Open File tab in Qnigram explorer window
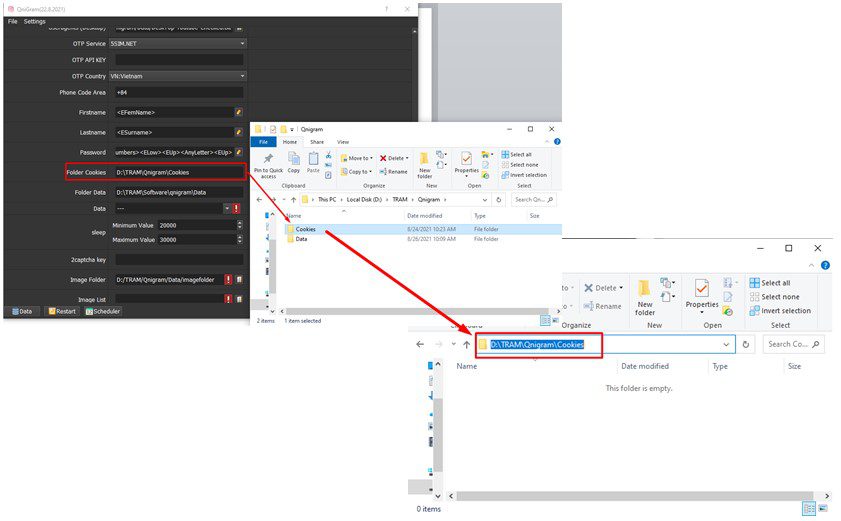The width and height of the screenshot is (841, 521). [x=263, y=142]
